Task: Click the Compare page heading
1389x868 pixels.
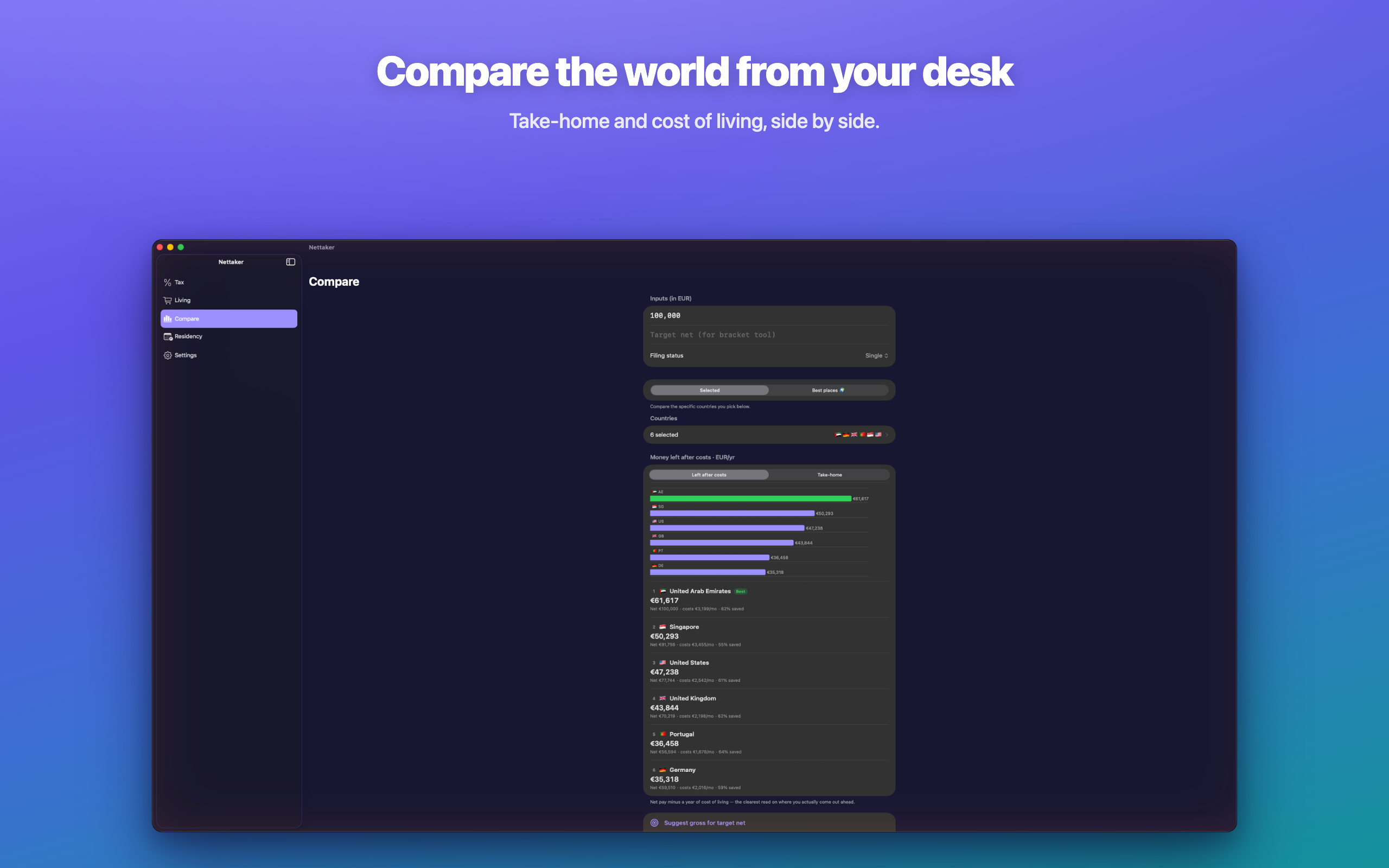Action: (334, 282)
